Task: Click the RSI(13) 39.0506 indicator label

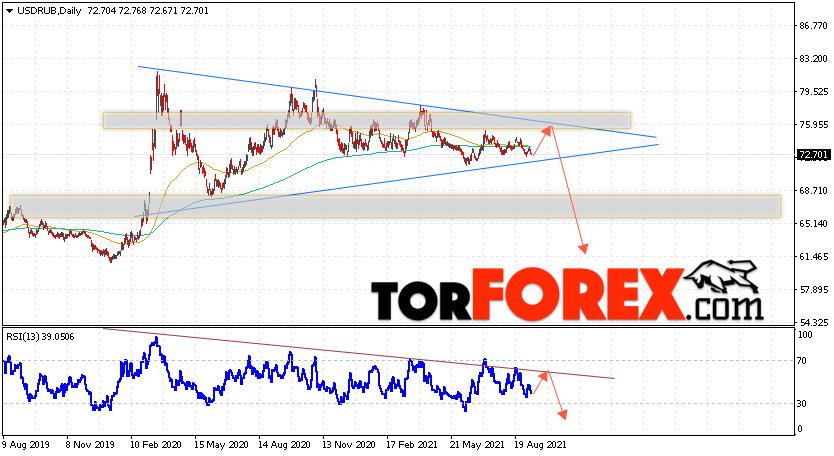Action: pos(40,337)
